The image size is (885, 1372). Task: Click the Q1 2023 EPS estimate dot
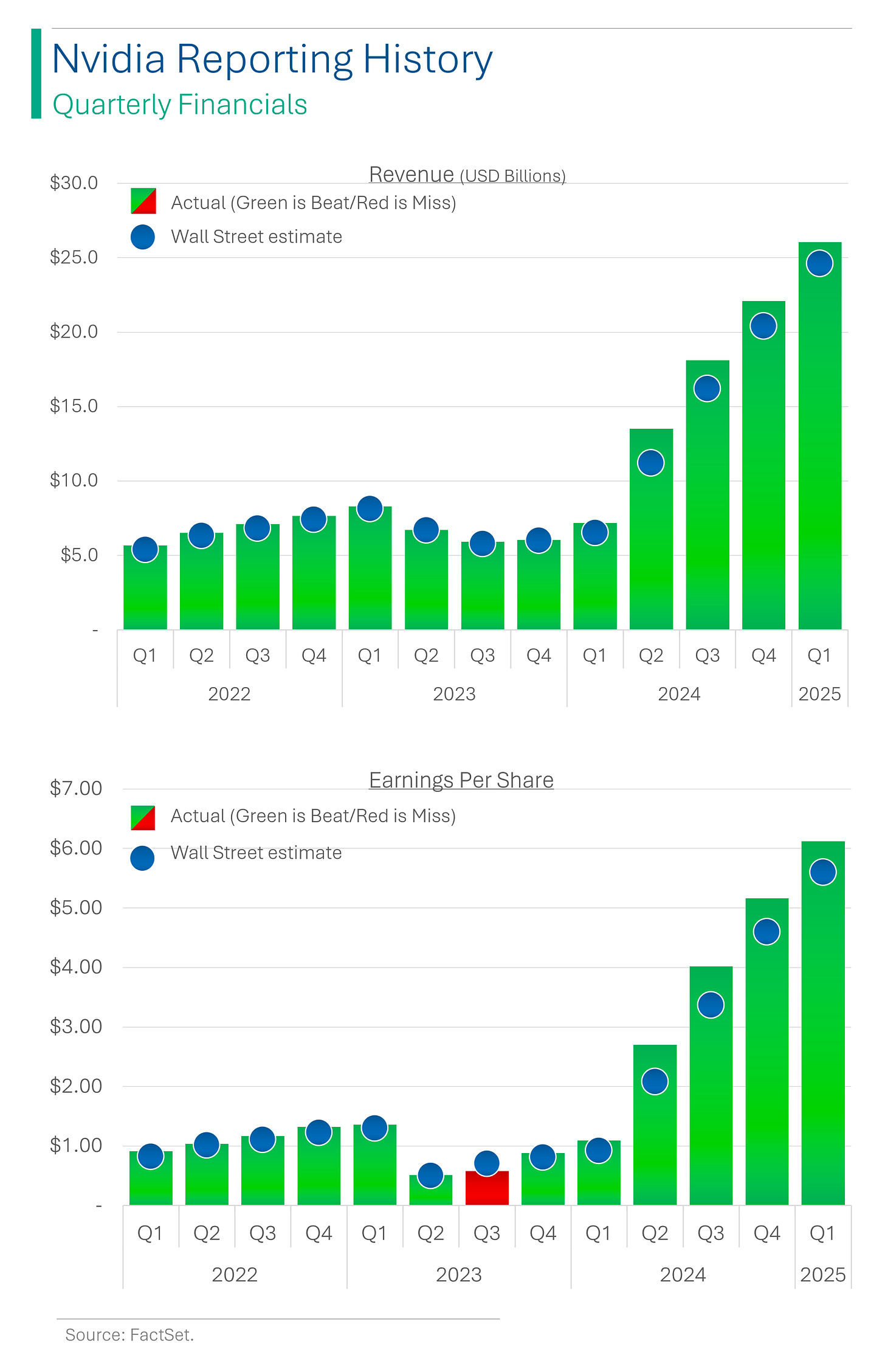[374, 1128]
